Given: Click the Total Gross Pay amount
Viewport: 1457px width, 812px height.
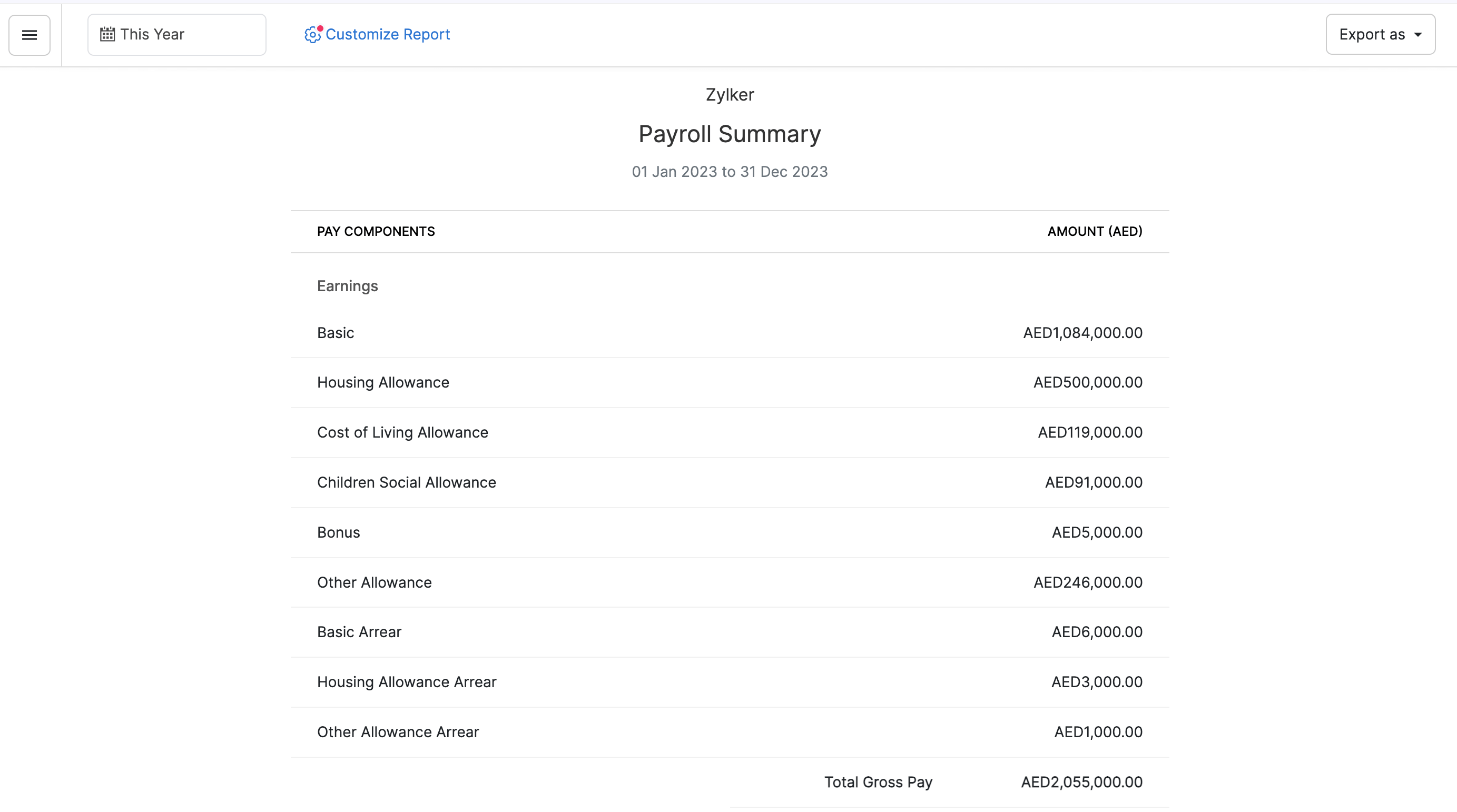Looking at the screenshot, I should [1081, 782].
